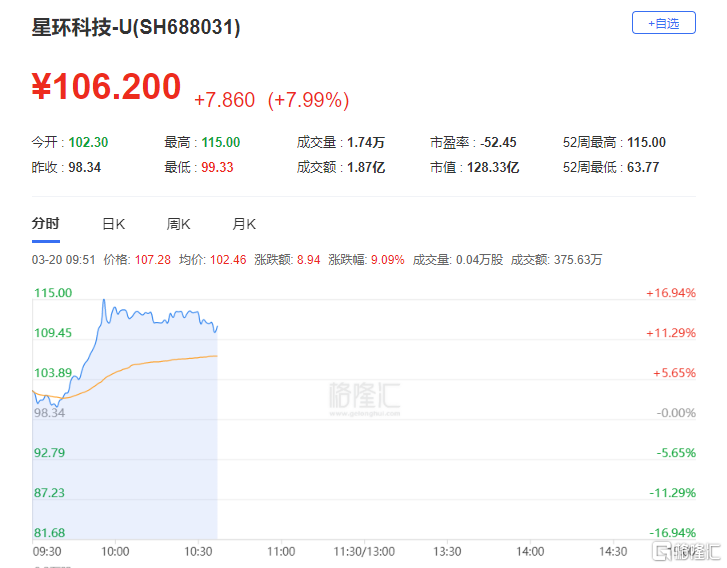Click the 87.23 y-axis label
The image size is (727, 568).
(x=50, y=492)
